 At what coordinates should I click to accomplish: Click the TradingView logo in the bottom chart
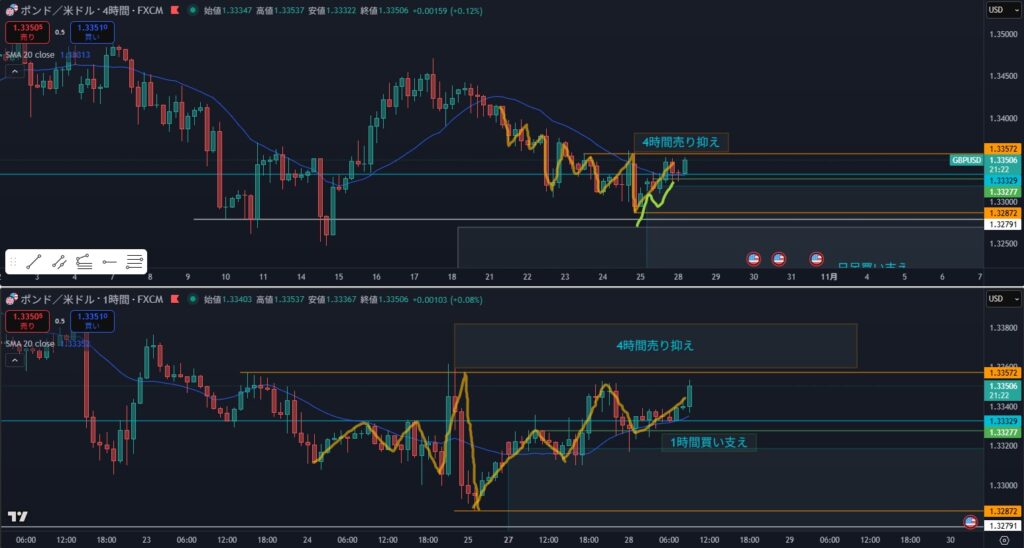coord(17,517)
